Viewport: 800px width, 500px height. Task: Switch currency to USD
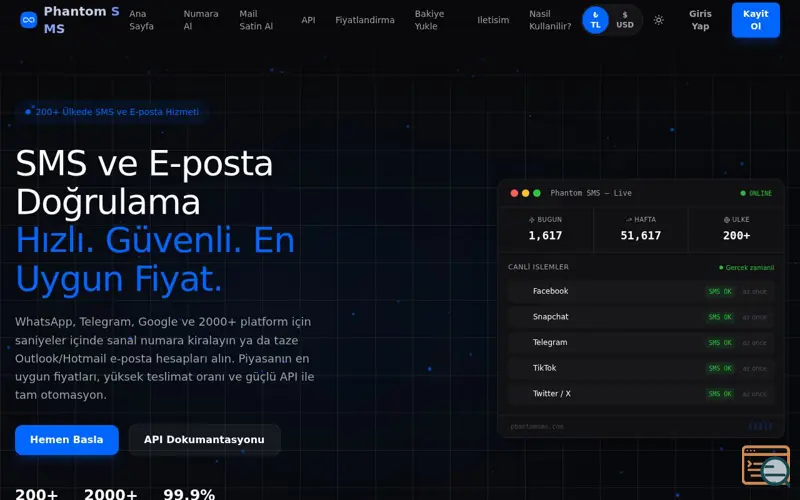click(x=624, y=20)
